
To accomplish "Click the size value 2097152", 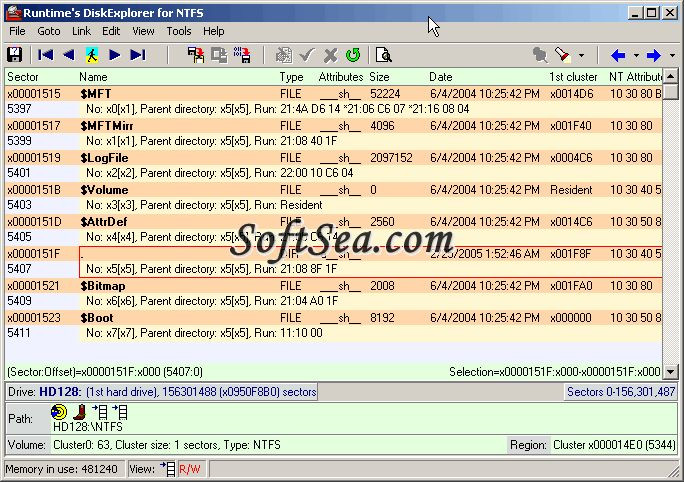I will click(x=391, y=158).
